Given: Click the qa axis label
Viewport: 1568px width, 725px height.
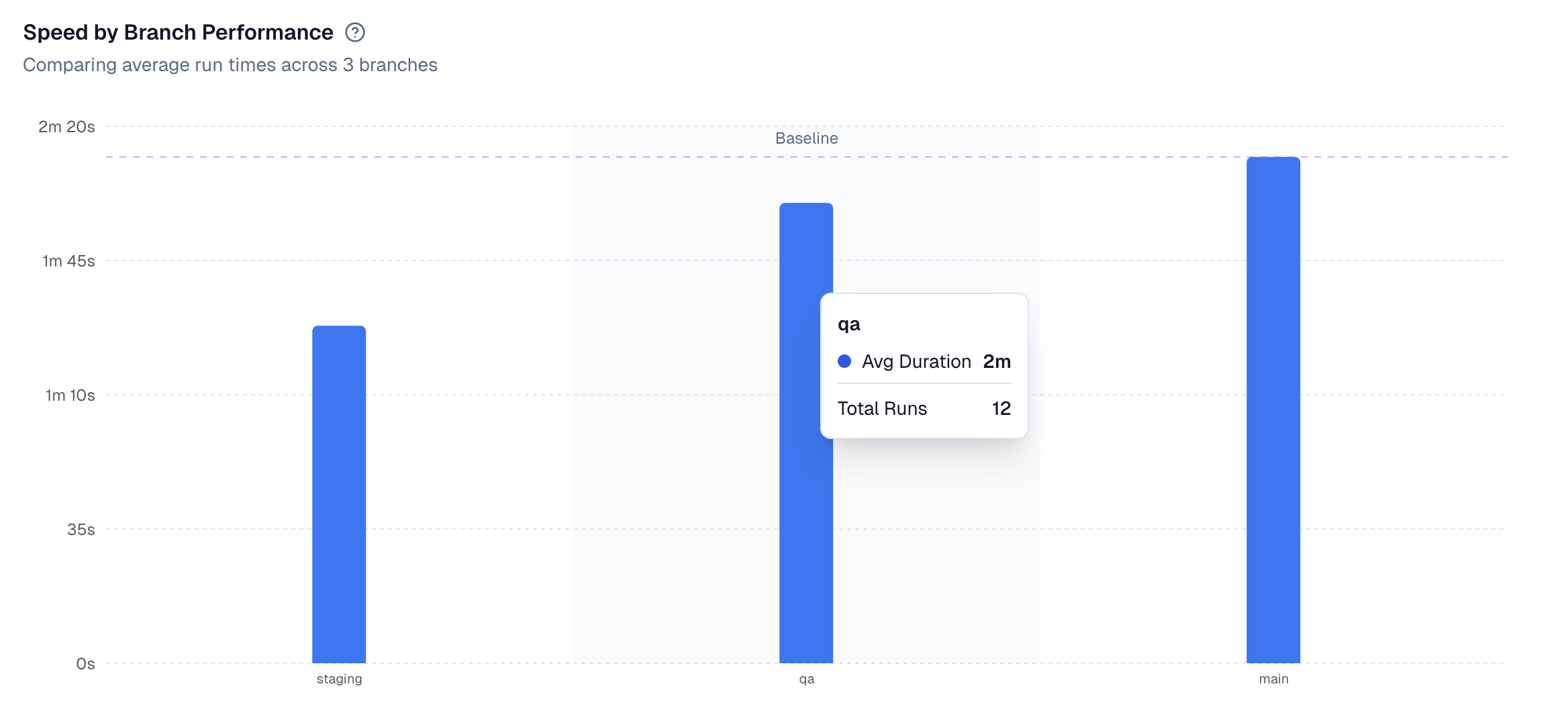Looking at the screenshot, I should coord(806,679).
